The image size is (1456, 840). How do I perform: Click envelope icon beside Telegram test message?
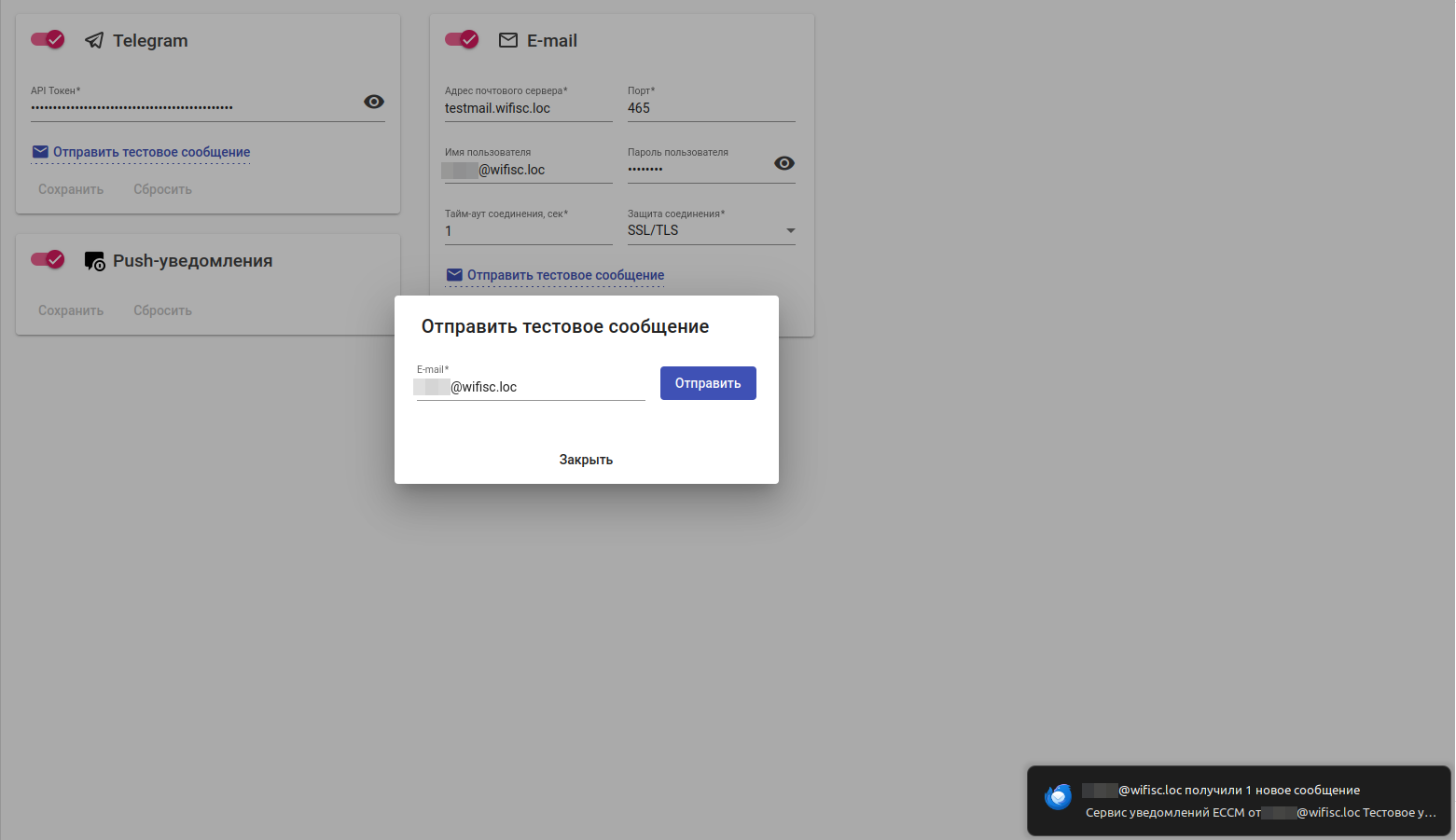tap(40, 152)
